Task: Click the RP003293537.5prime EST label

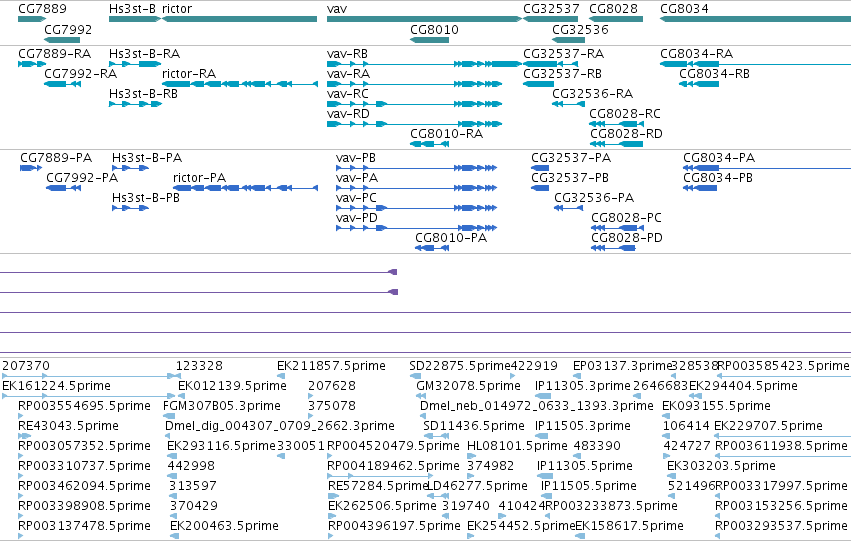Action: click(782, 526)
